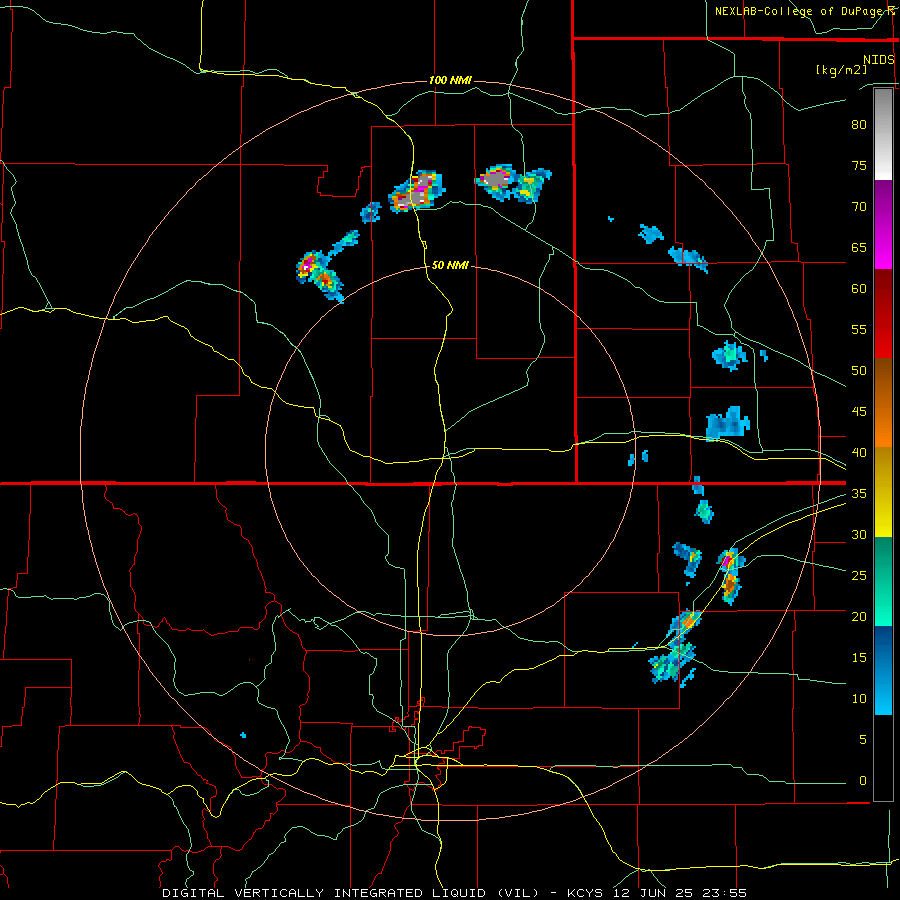900x900 pixels.
Task: Pick the gray-white top segment of color bar
Action: pyautogui.click(x=883, y=134)
